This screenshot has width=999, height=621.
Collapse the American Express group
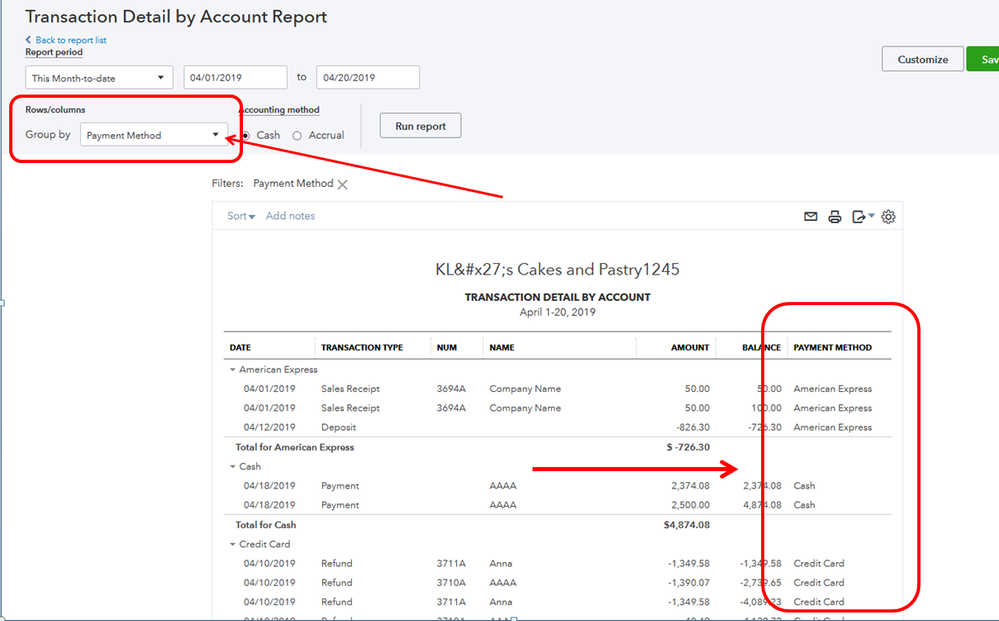coord(232,370)
